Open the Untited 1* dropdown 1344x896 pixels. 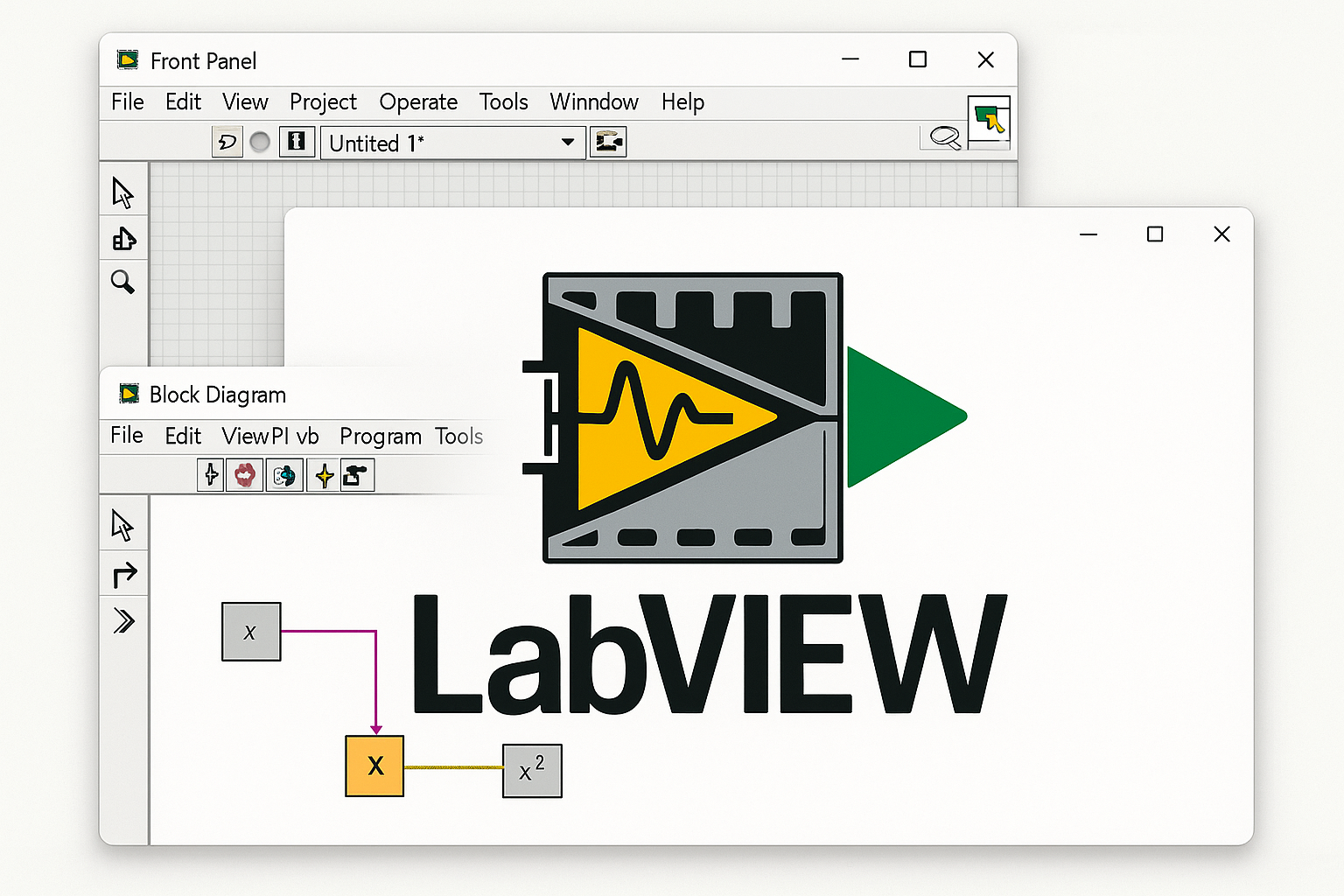pos(452,143)
